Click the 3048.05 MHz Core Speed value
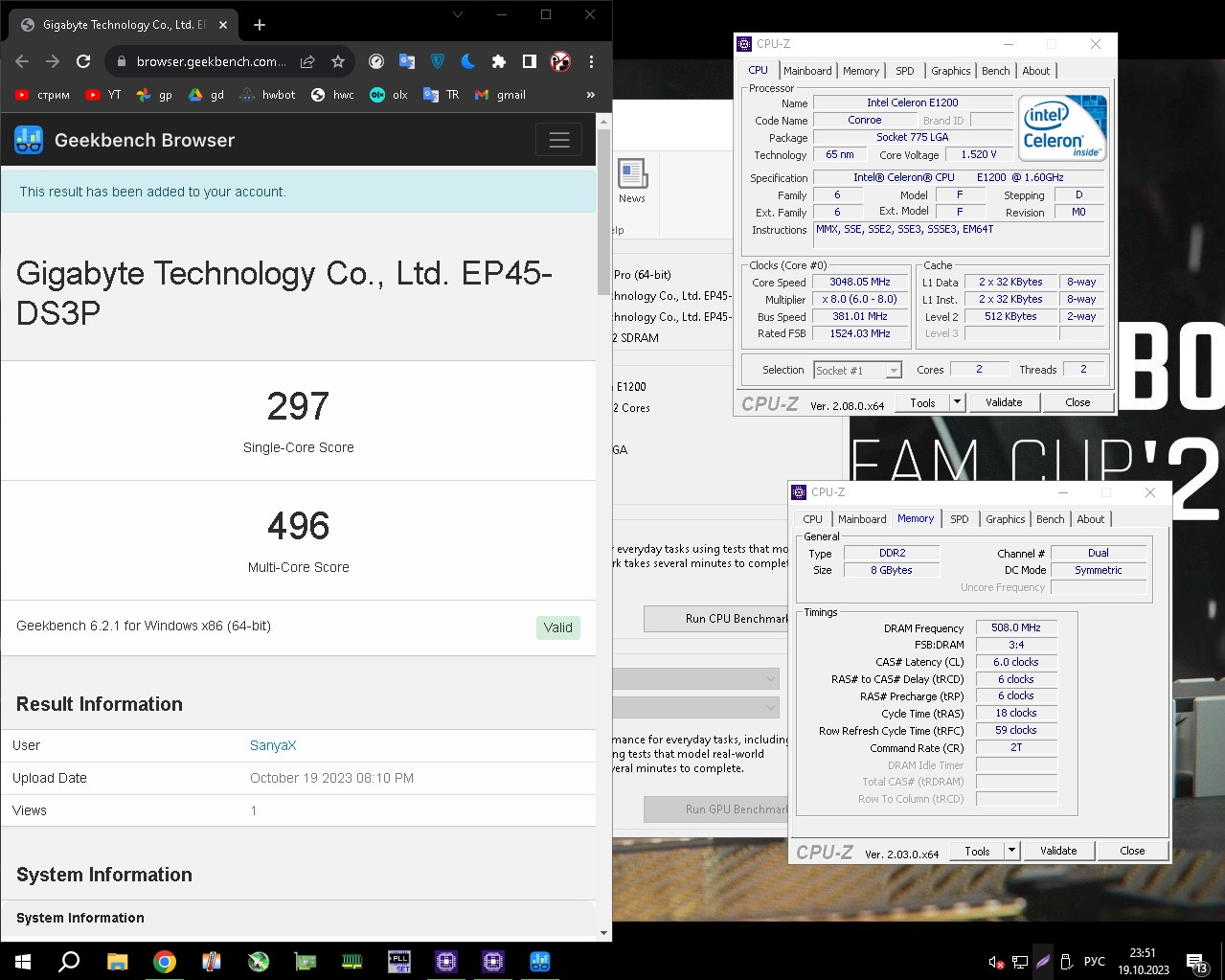Image resolution: width=1225 pixels, height=980 pixels. coord(859,282)
